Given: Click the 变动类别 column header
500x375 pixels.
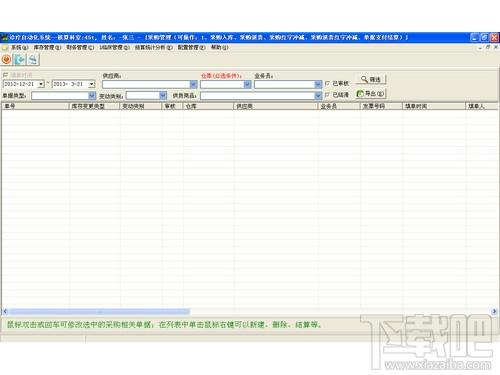Looking at the screenshot, I should coord(140,106).
